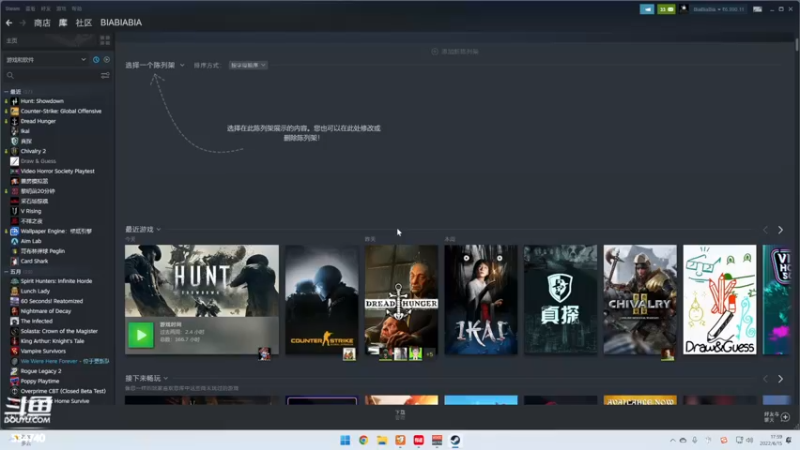
Task: Click 60 Seconds! Reatomized entry
Action: click(x=52, y=301)
